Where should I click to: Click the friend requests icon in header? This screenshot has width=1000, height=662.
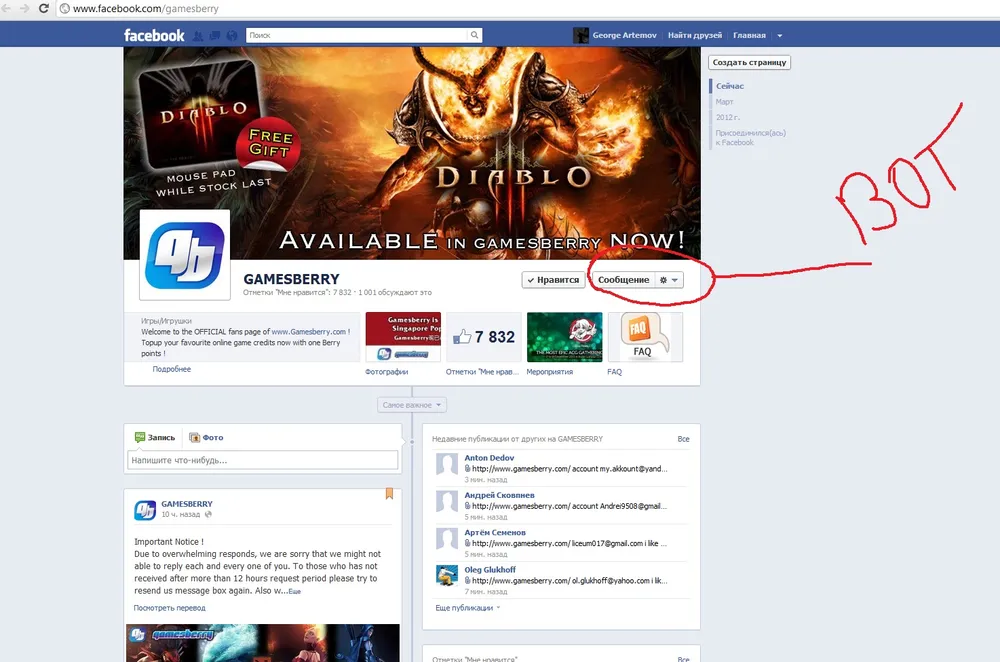[x=197, y=36]
